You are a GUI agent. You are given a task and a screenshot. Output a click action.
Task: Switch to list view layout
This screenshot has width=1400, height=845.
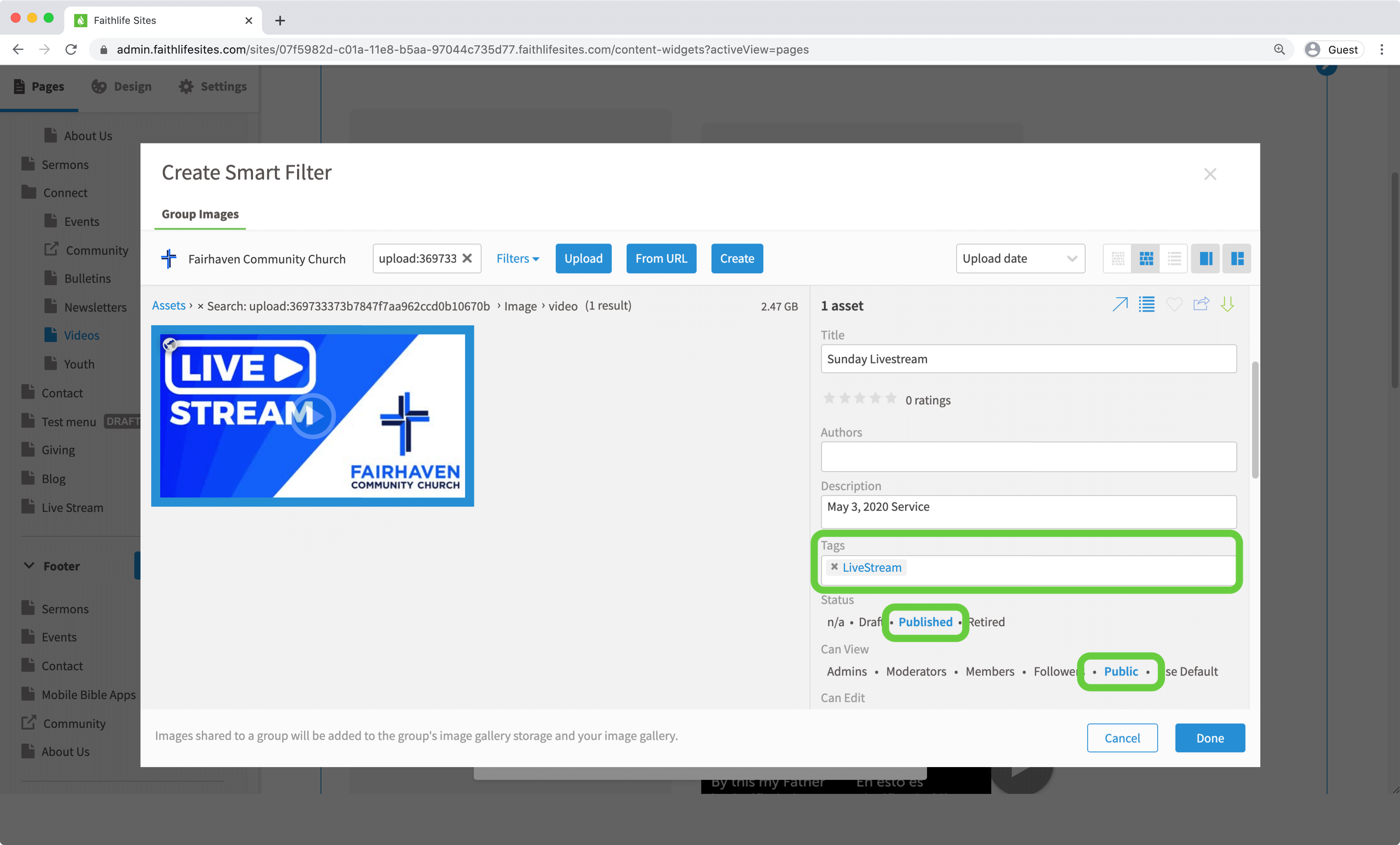pos(1174,258)
